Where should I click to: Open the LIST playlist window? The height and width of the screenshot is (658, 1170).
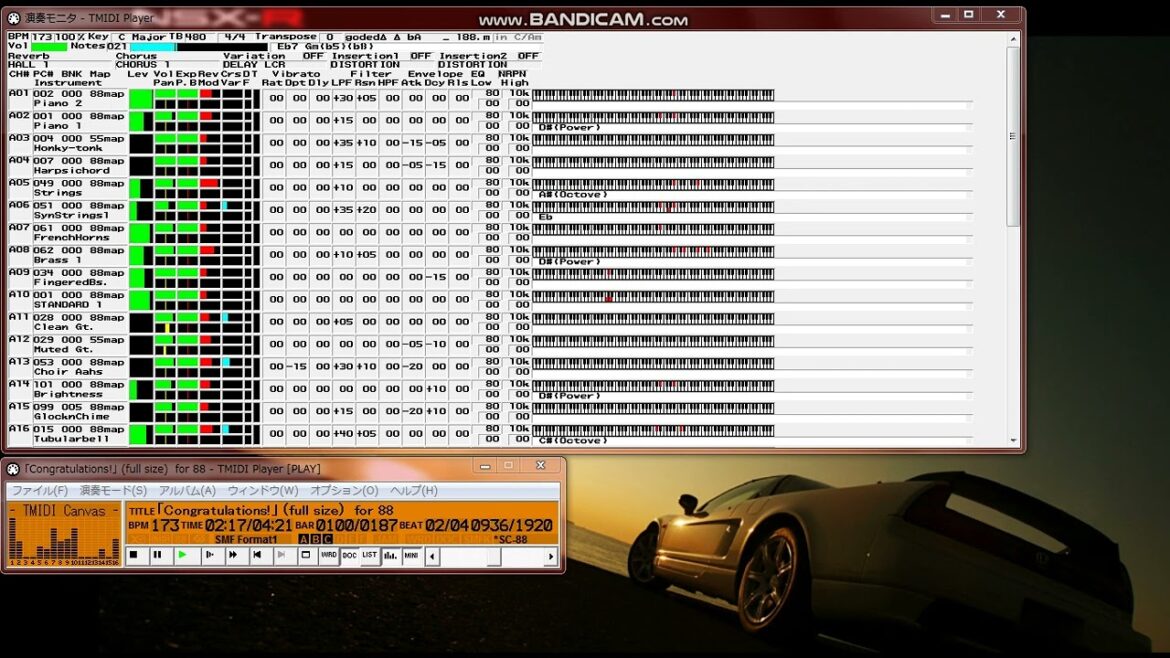coord(369,556)
